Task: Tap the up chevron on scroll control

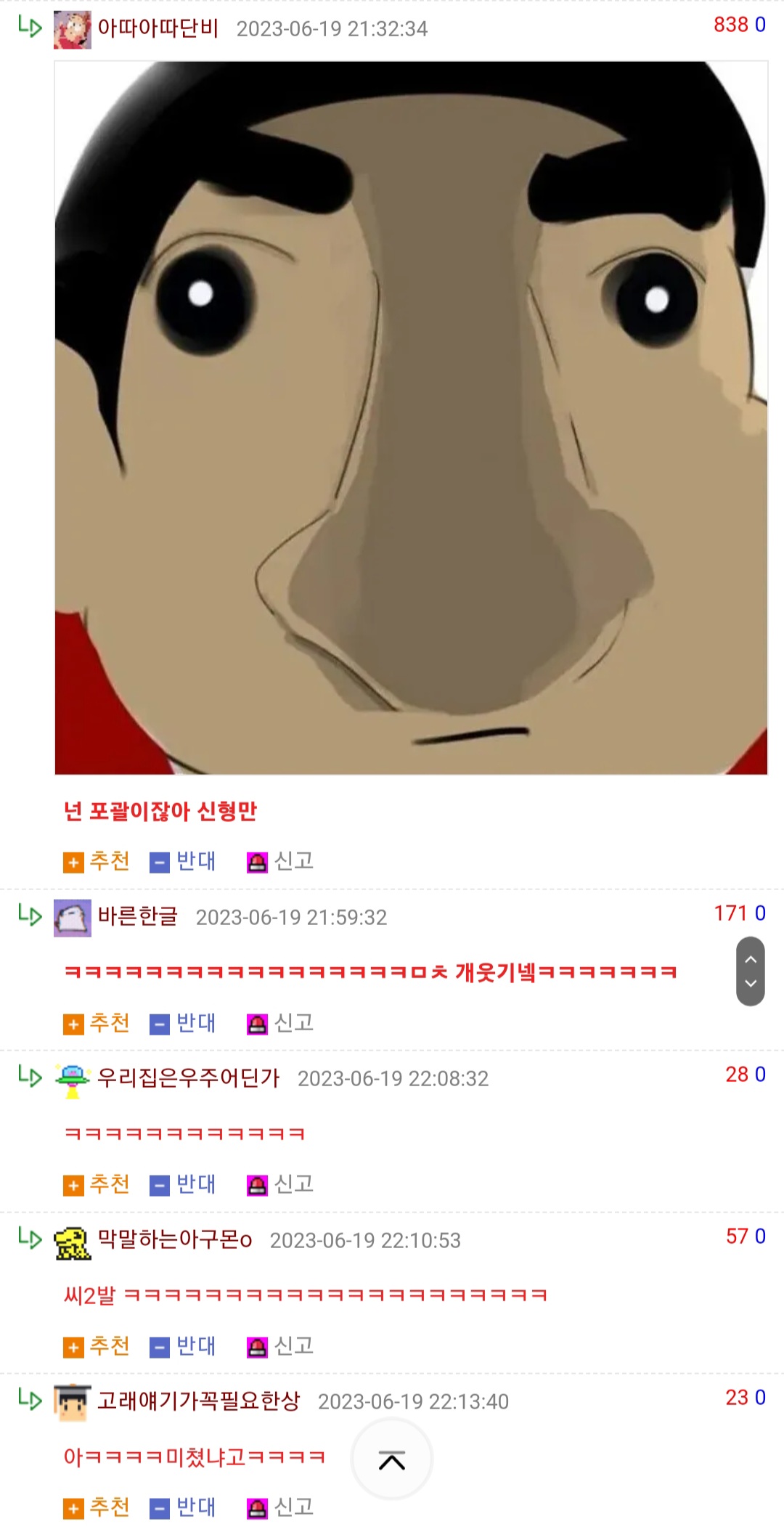Action: 751,958
